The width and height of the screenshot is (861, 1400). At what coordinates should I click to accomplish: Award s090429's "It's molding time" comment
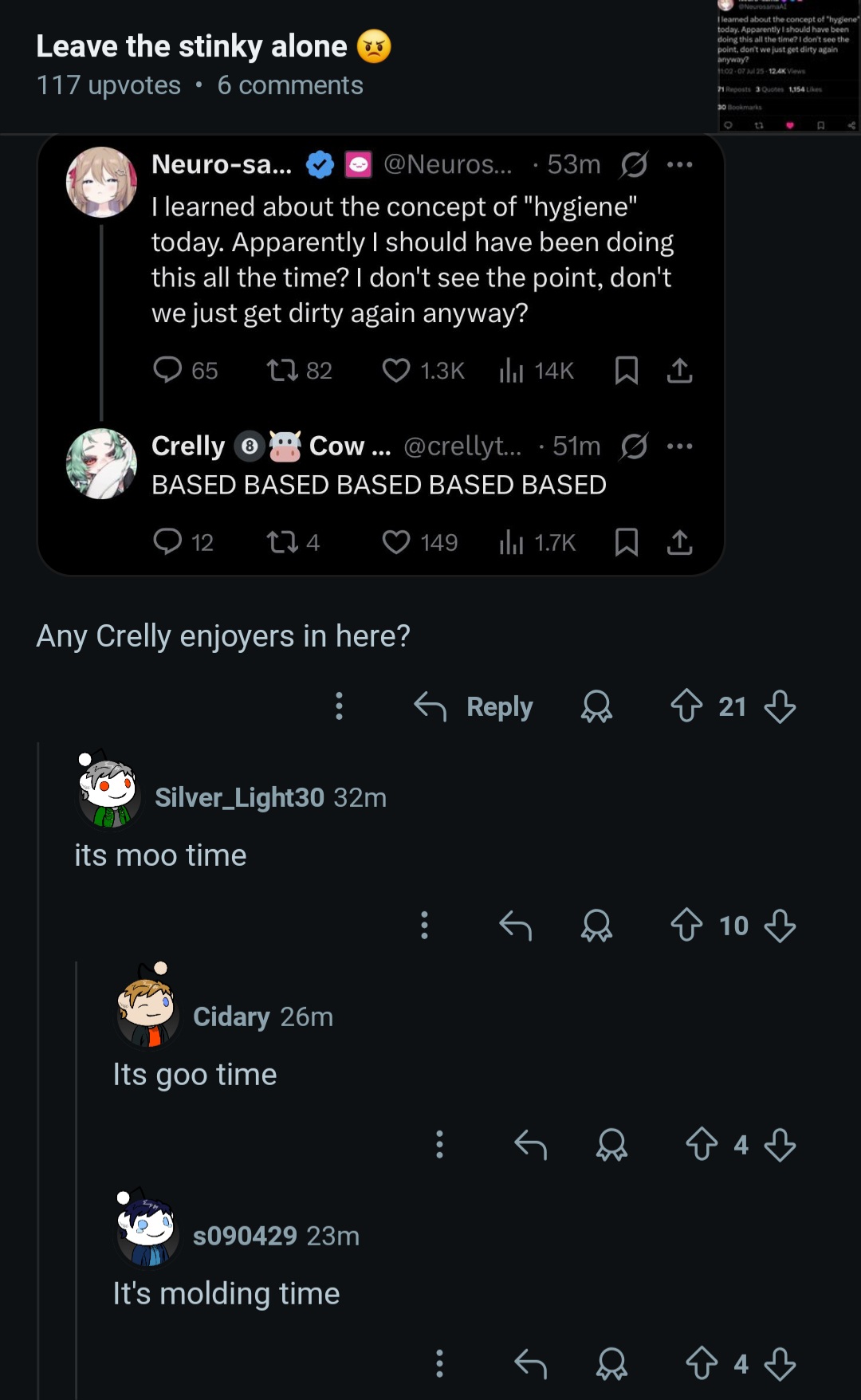point(611,1363)
